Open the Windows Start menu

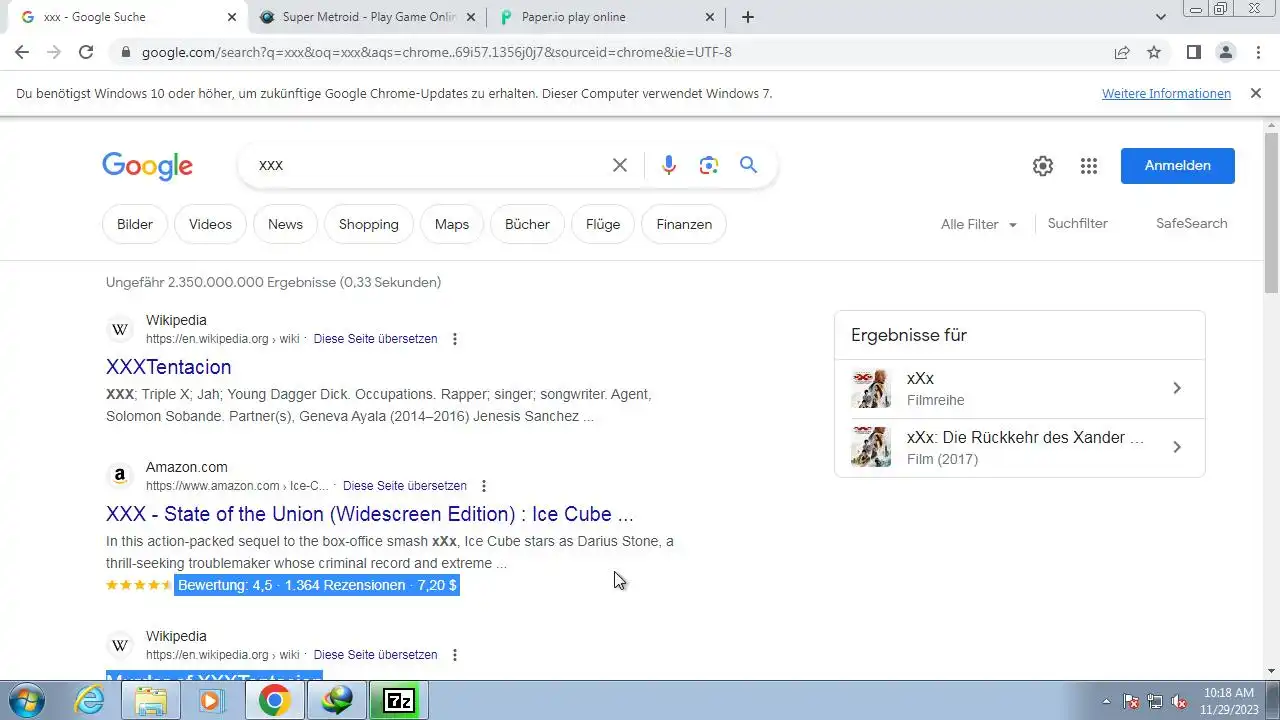(25, 701)
